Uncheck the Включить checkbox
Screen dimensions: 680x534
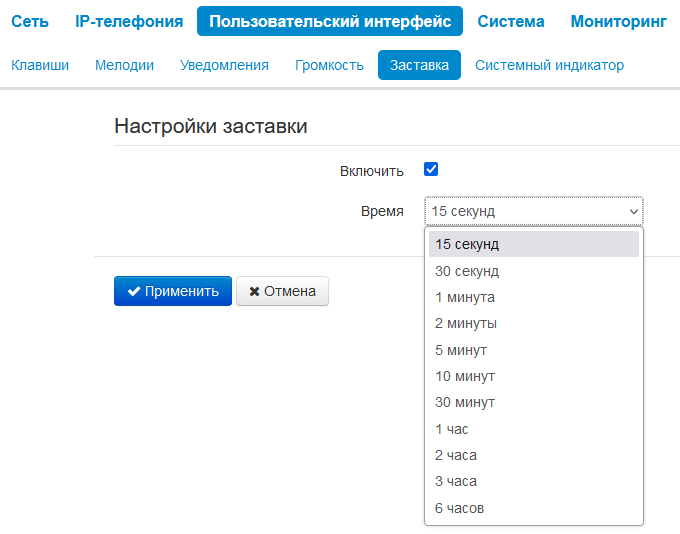pyautogui.click(x=431, y=169)
